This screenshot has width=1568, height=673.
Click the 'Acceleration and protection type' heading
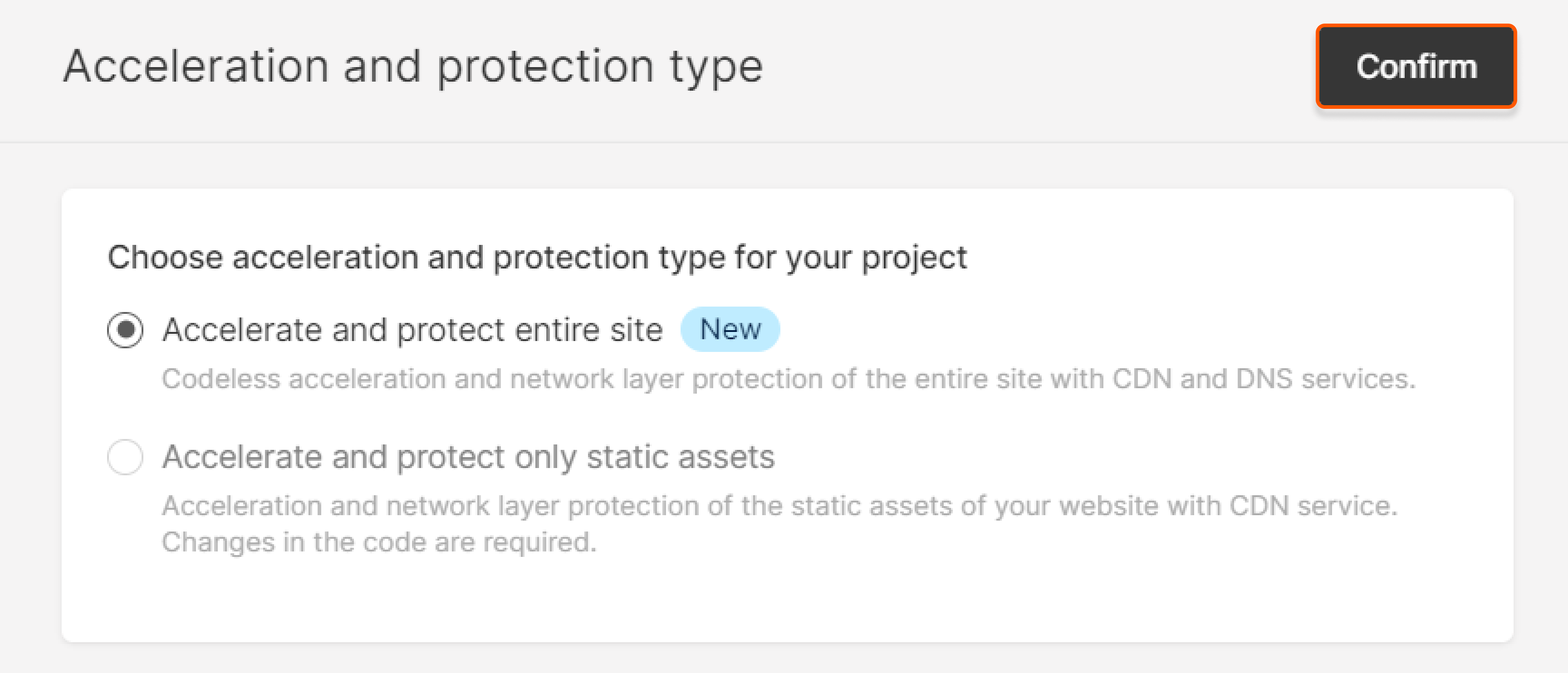coord(414,64)
